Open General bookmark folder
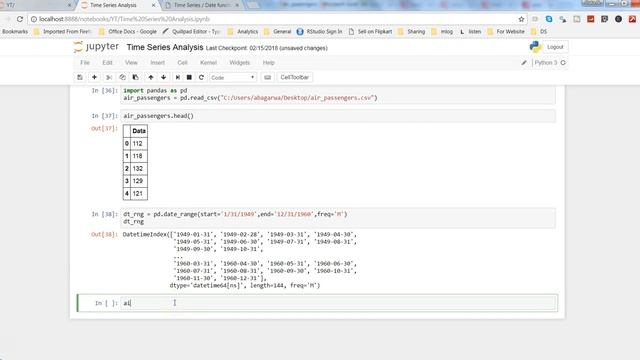The image size is (640, 360). (x=278, y=31)
